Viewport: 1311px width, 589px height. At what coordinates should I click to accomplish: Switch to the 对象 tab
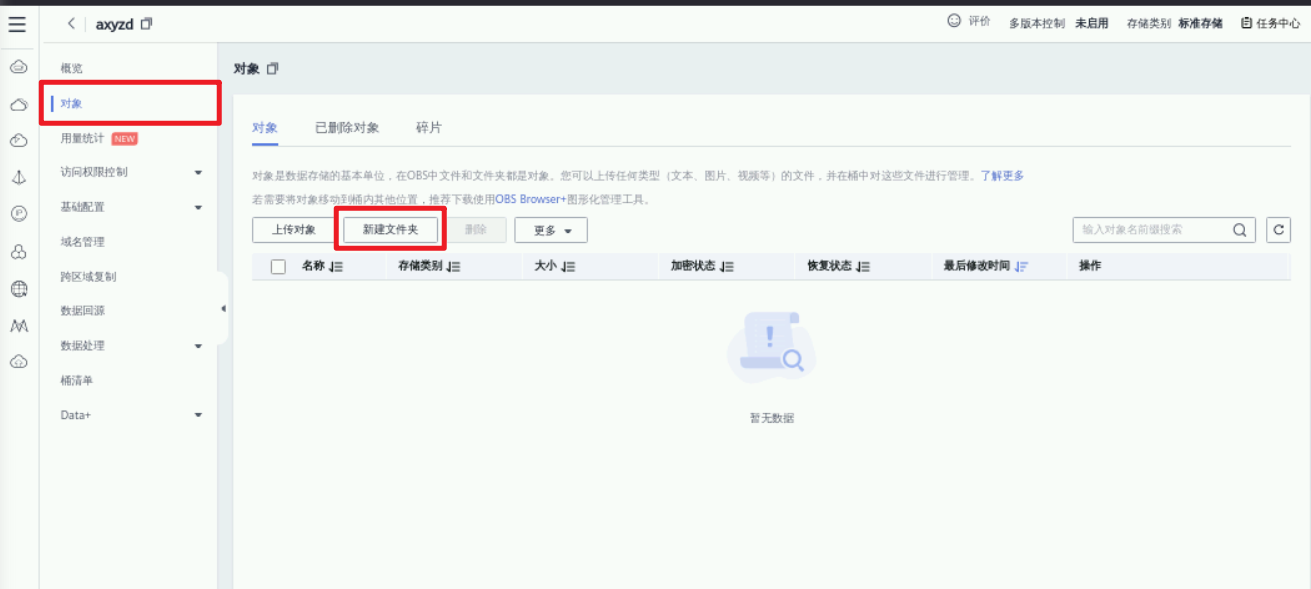click(x=265, y=128)
